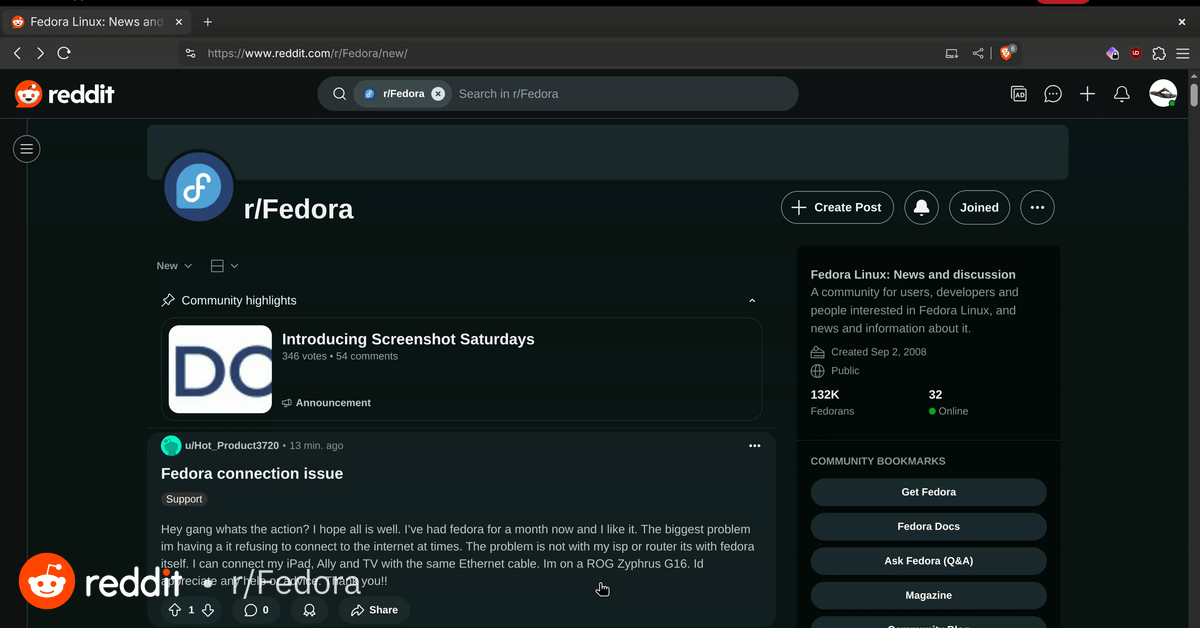1200x628 pixels.
Task: Open the feed view layout dropdown
Action: (225, 266)
